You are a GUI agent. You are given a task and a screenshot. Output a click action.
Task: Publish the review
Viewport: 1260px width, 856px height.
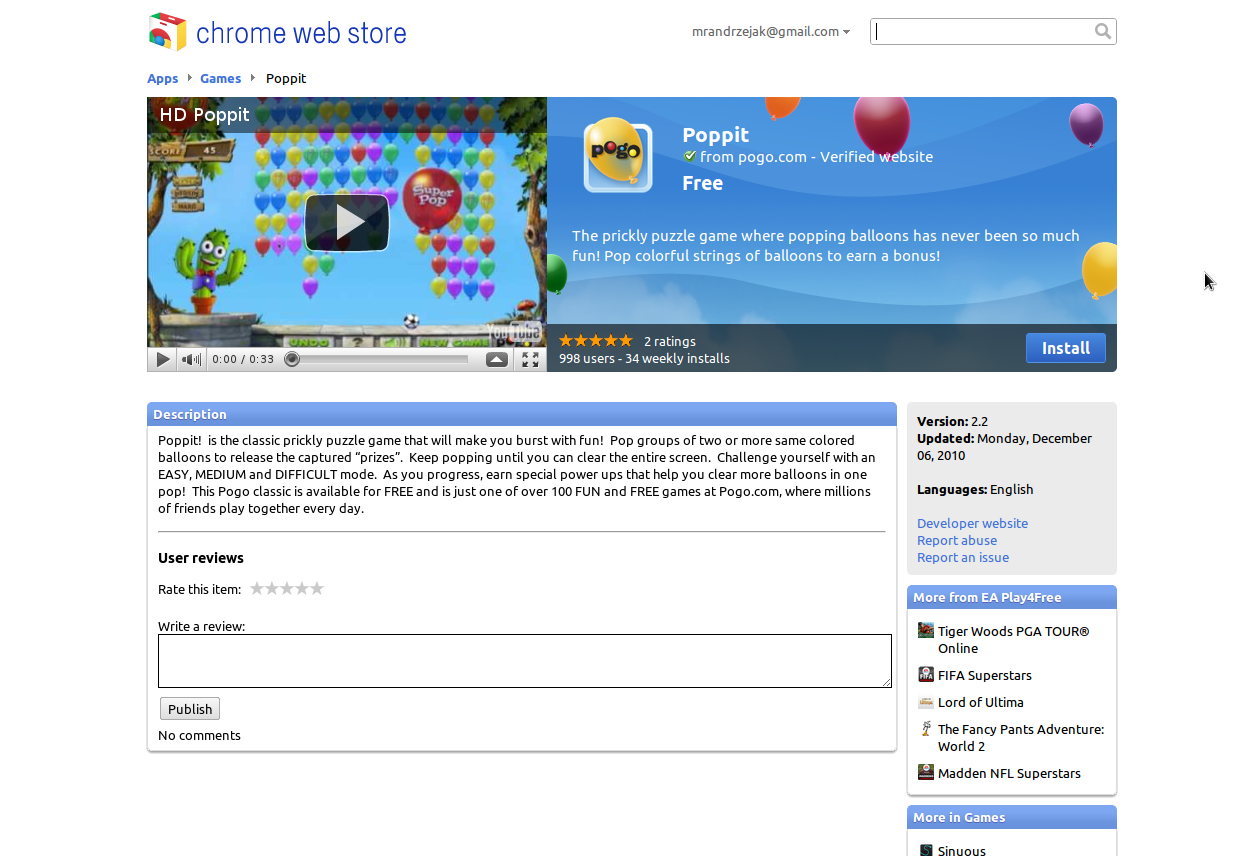click(x=190, y=709)
